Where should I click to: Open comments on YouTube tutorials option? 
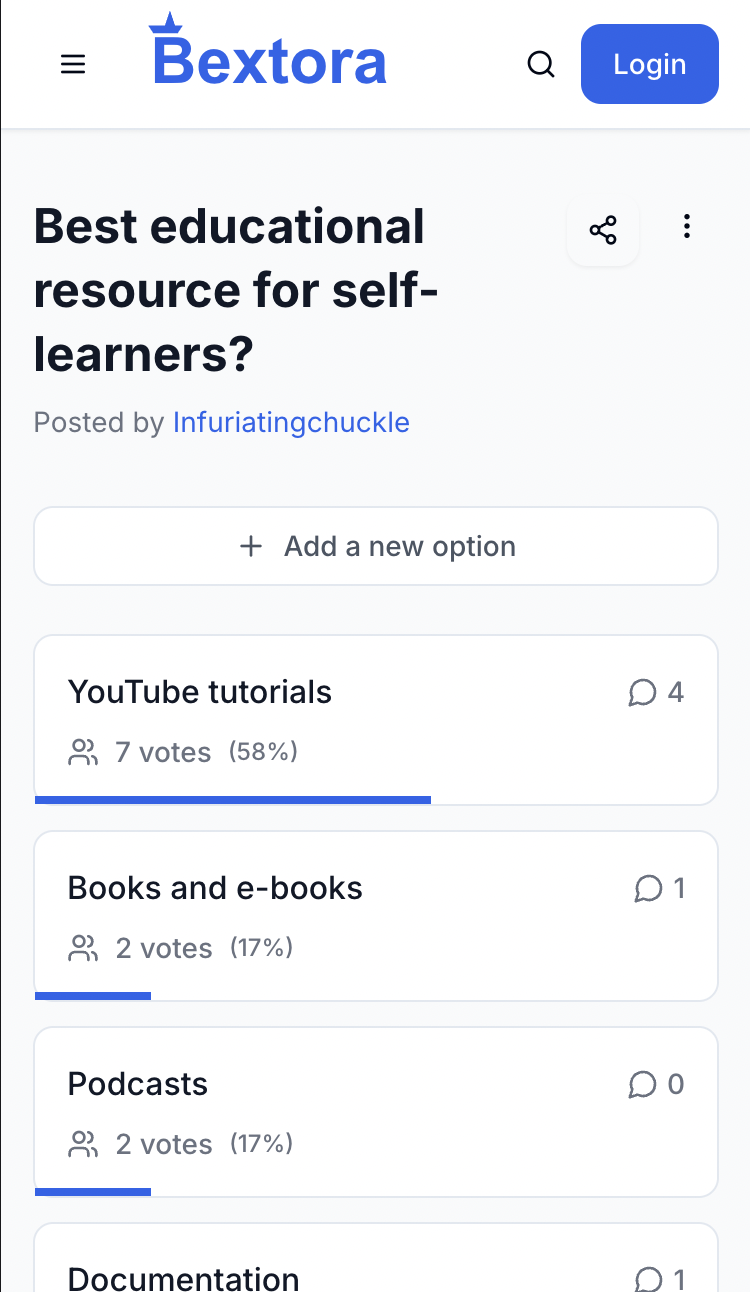click(656, 692)
